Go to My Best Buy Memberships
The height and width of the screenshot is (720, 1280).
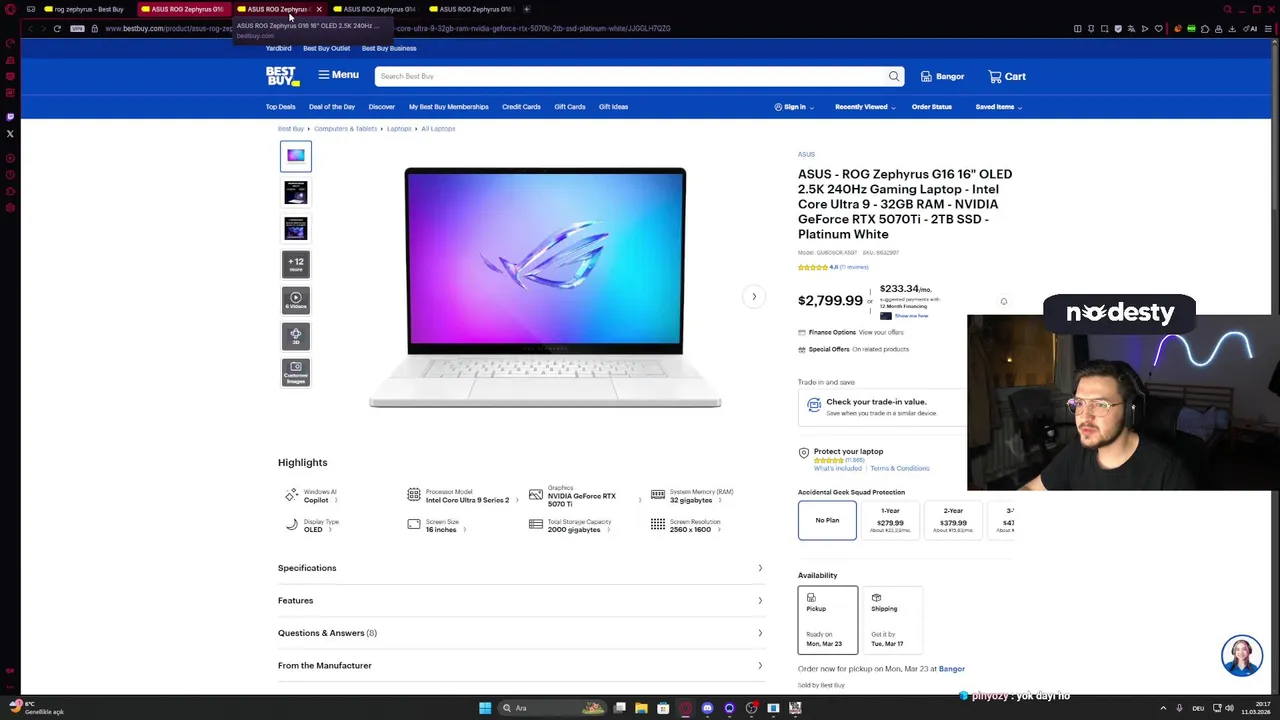pyautogui.click(x=448, y=107)
